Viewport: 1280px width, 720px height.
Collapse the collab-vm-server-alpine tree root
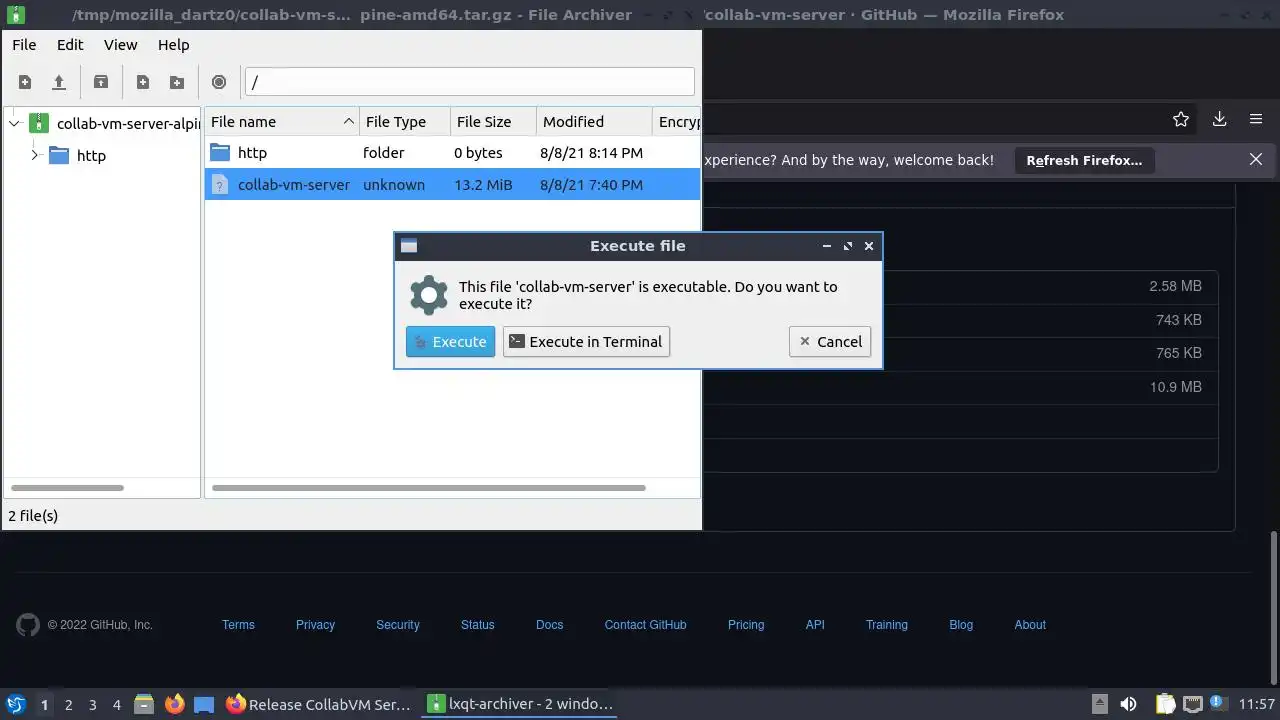pyautogui.click(x=14, y=124)
